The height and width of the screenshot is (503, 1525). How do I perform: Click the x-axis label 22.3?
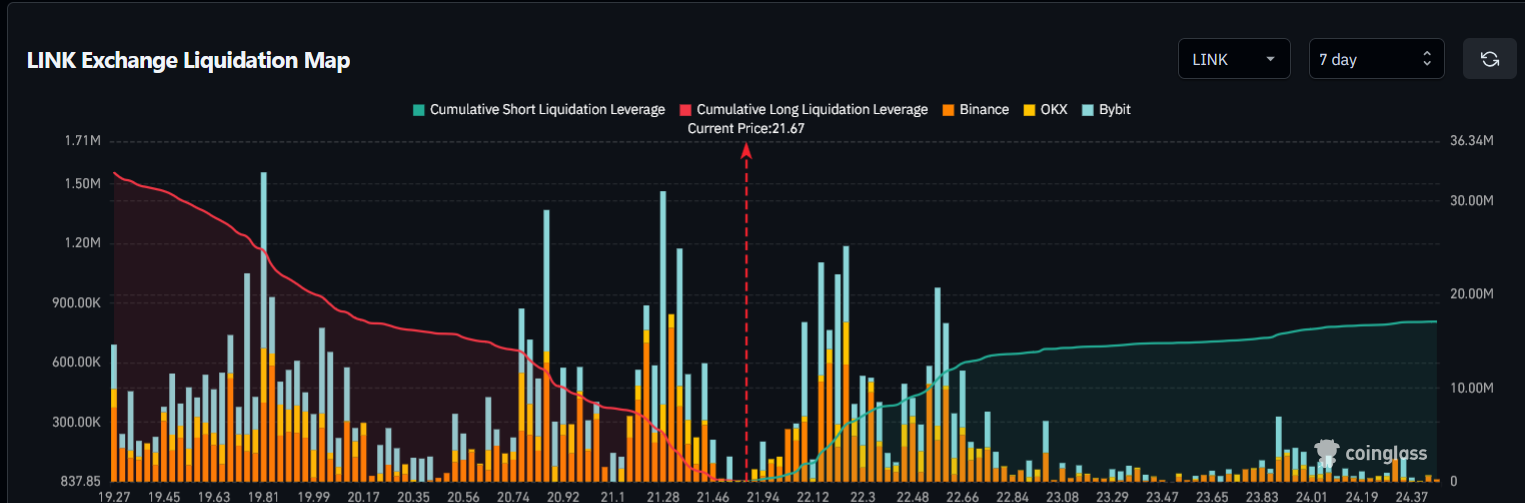862,496
